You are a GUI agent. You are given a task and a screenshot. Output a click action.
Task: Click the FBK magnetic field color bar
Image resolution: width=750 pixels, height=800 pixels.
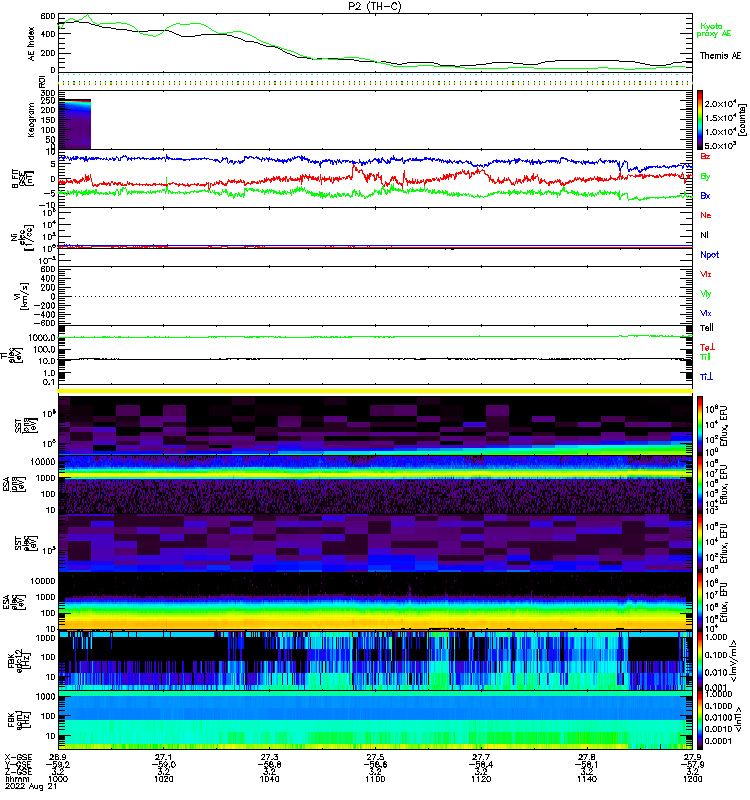[701, 720]
